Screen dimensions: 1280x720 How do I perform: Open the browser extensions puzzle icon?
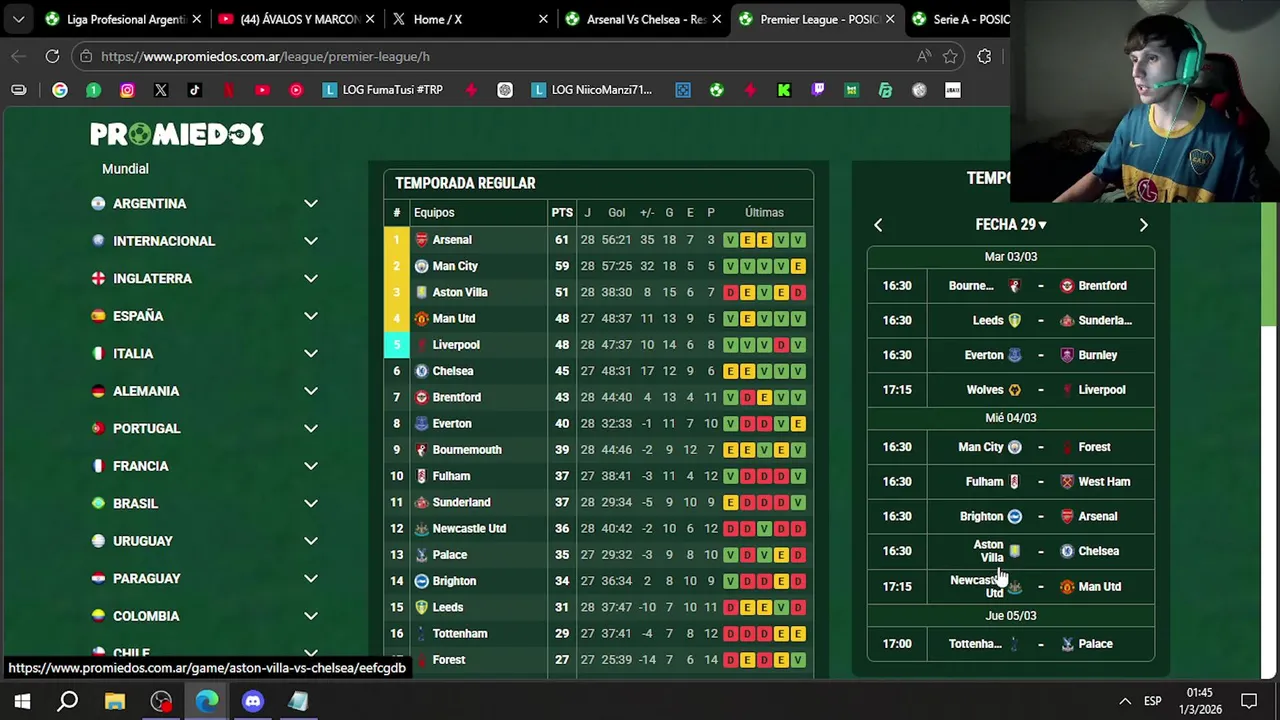click(984, 57)
